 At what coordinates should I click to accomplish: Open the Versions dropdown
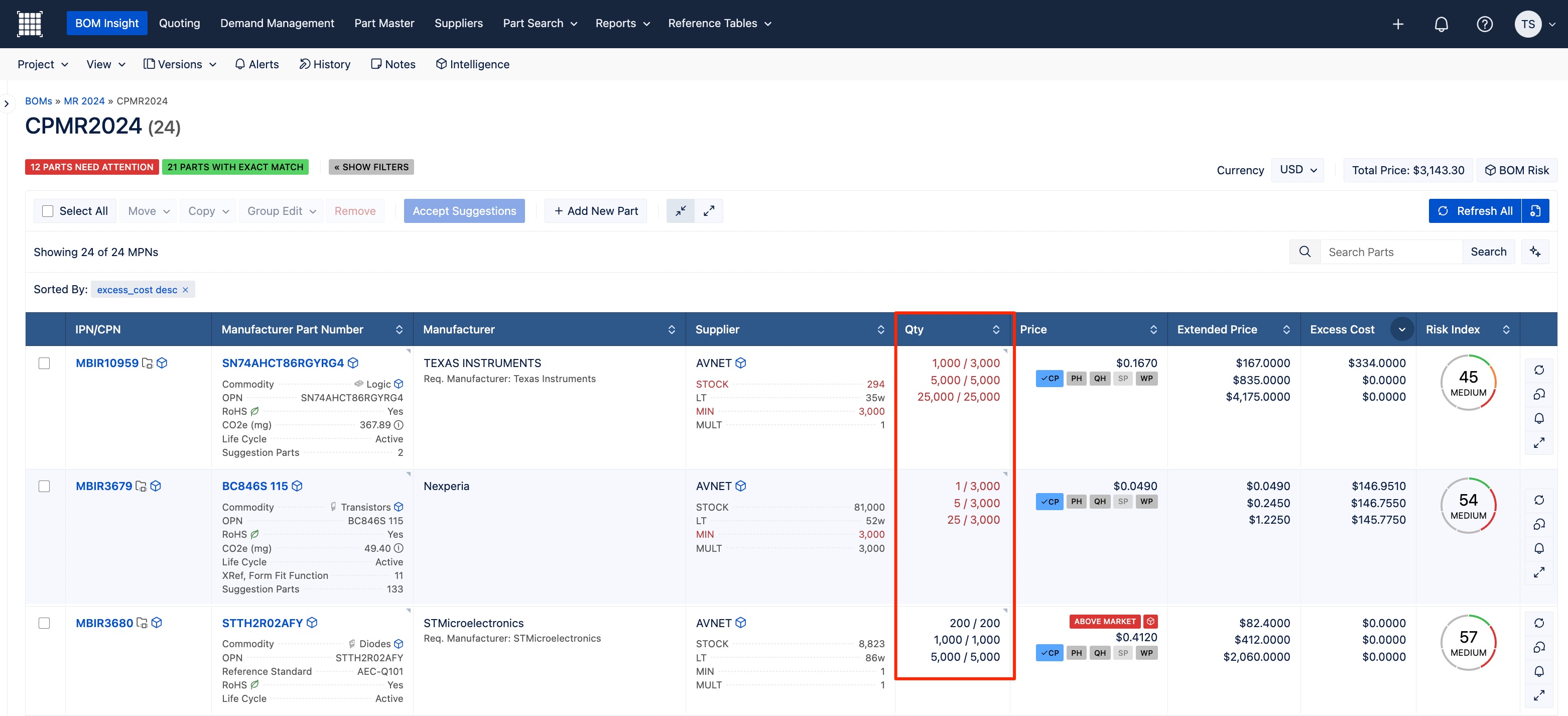pos(180,64)
